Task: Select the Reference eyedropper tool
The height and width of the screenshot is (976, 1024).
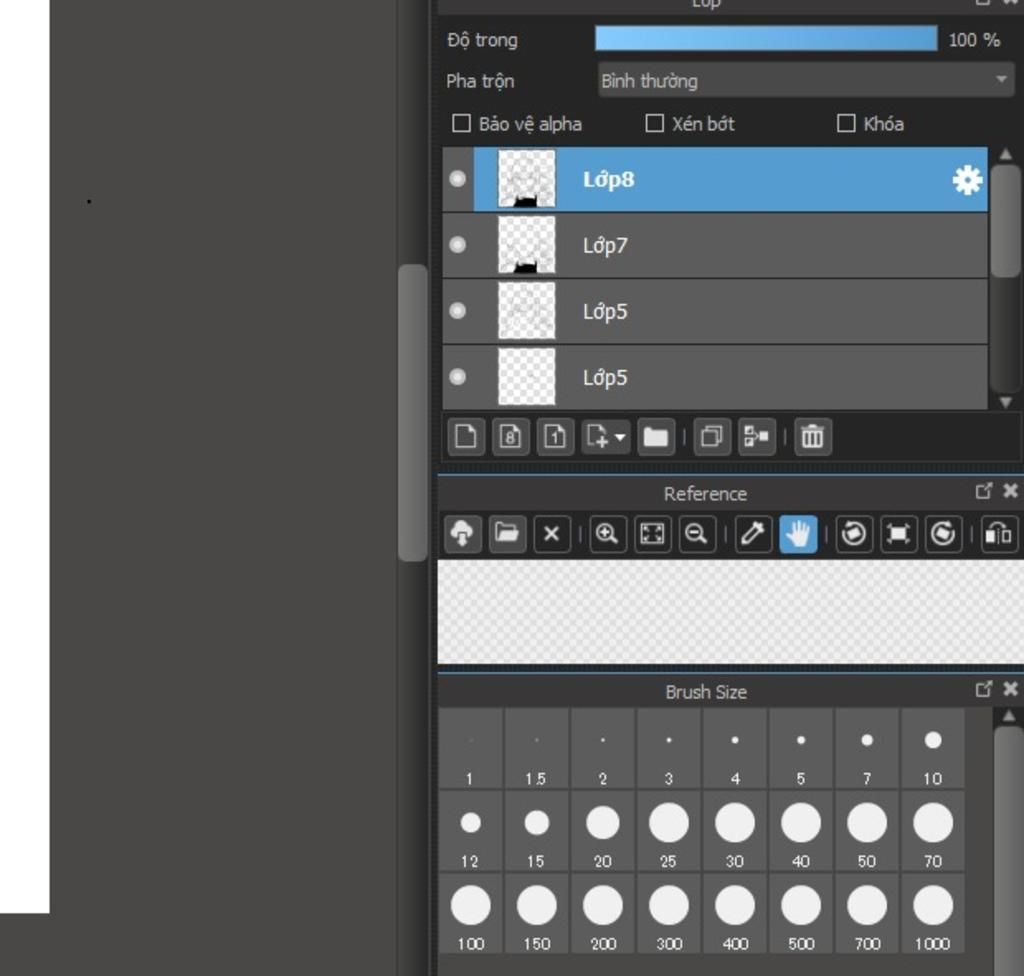Action: (x=752, y=534)
